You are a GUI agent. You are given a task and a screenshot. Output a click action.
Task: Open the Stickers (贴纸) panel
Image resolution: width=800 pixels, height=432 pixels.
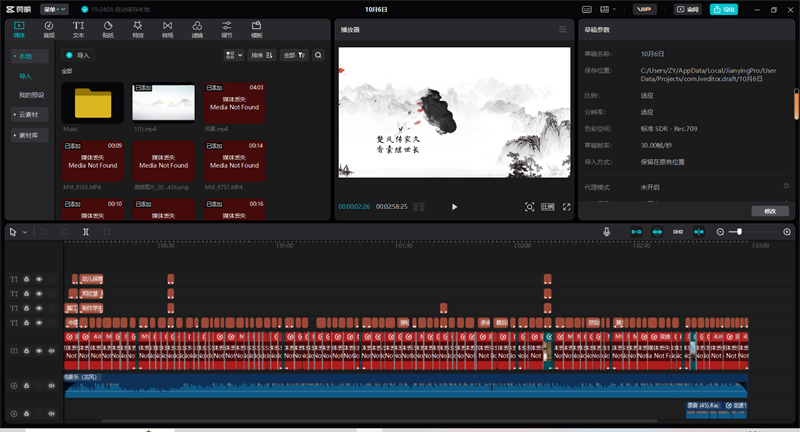click(x=107, y=28)
